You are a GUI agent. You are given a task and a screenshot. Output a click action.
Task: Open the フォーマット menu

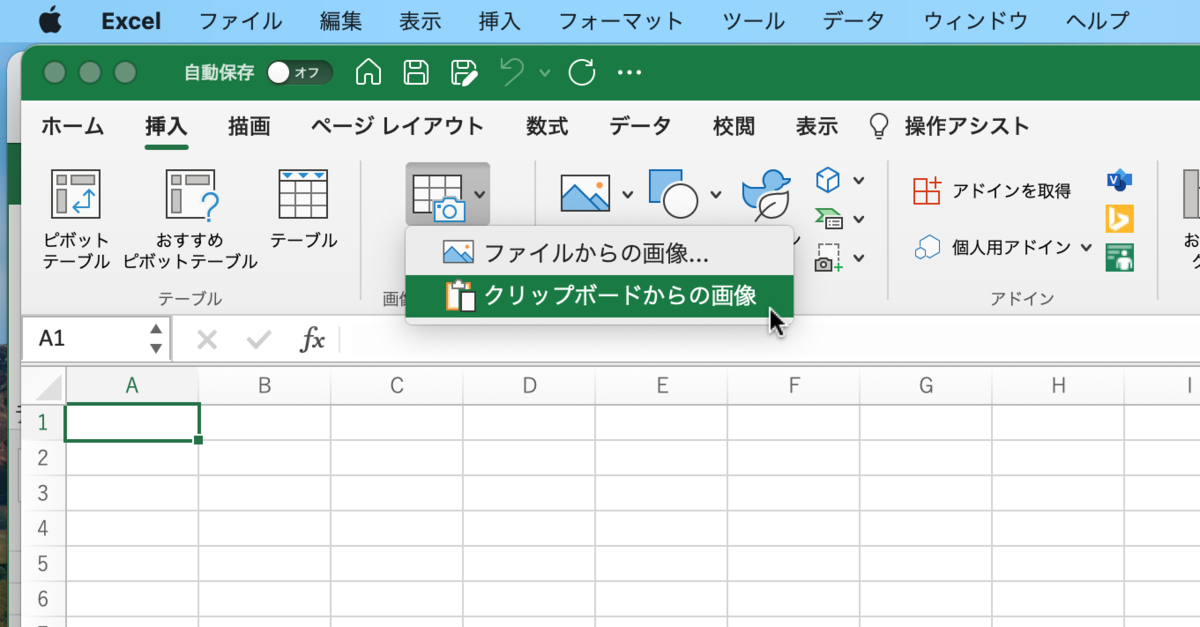click(x=620, y=21)
